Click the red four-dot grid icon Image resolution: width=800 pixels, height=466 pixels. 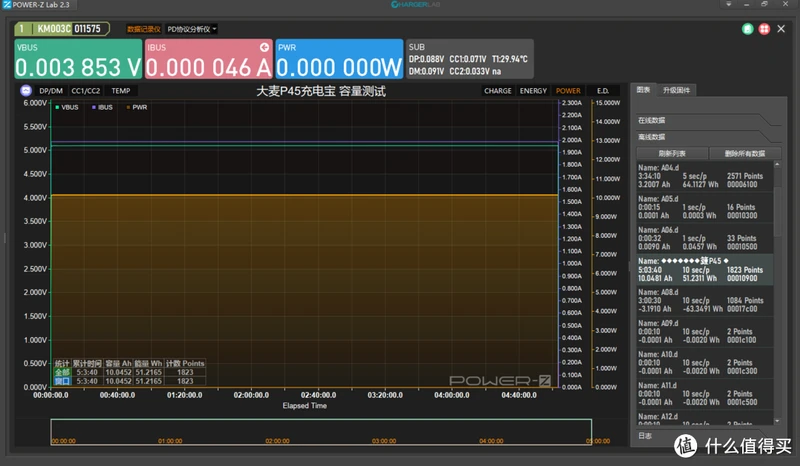pos(764,29)
